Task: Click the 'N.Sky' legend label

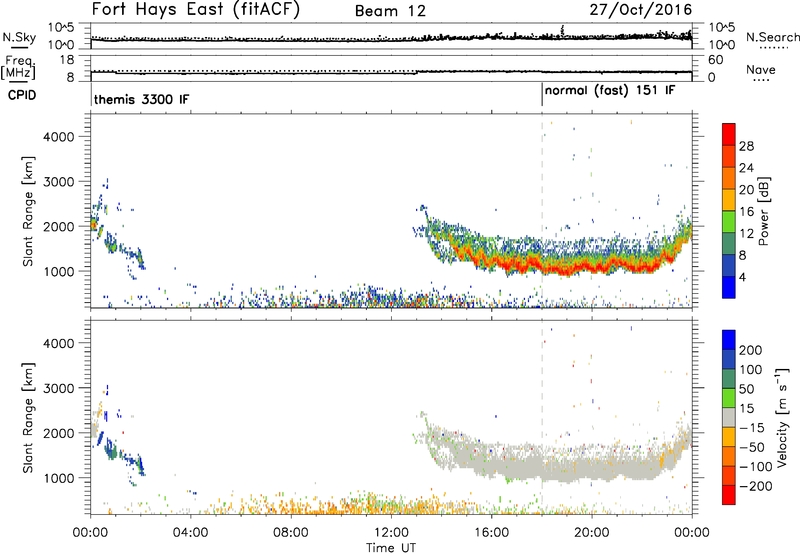Action: point(19,37)
